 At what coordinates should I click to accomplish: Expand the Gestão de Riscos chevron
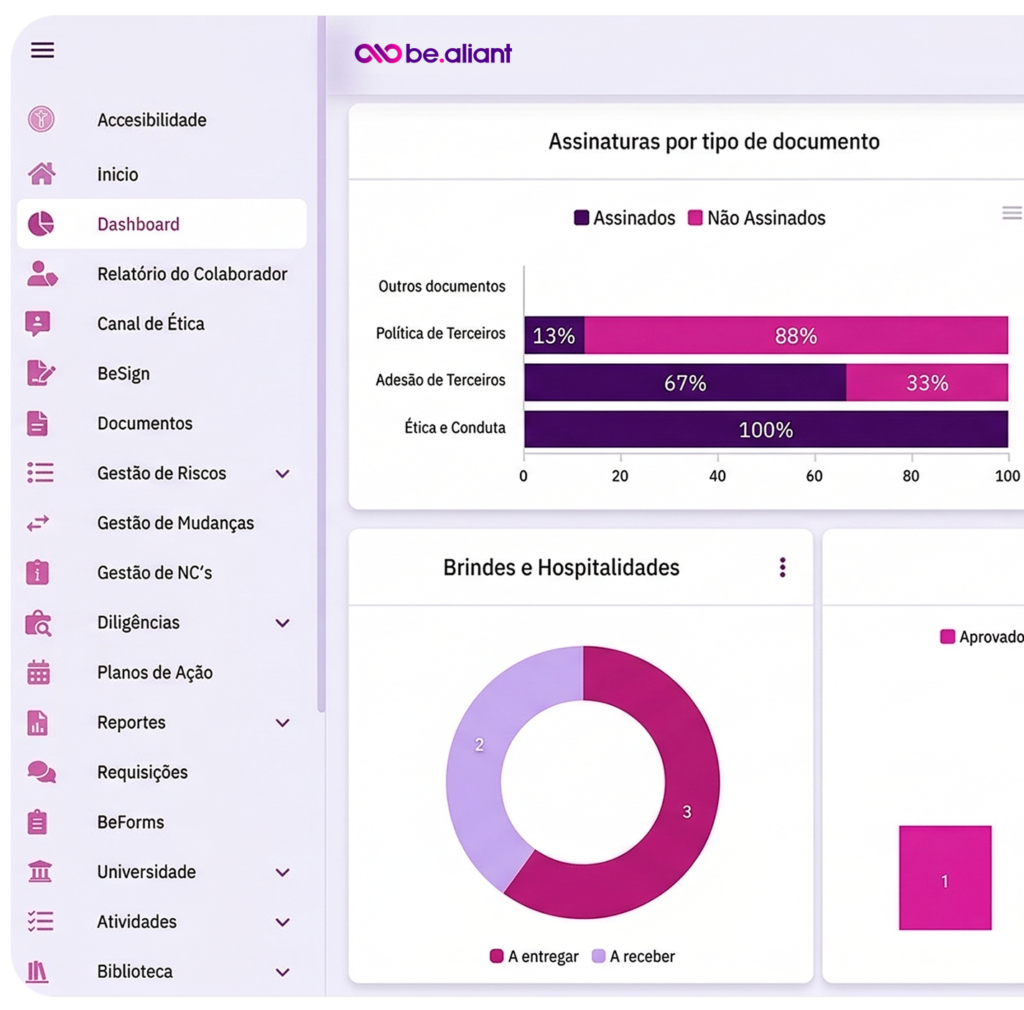283,474
